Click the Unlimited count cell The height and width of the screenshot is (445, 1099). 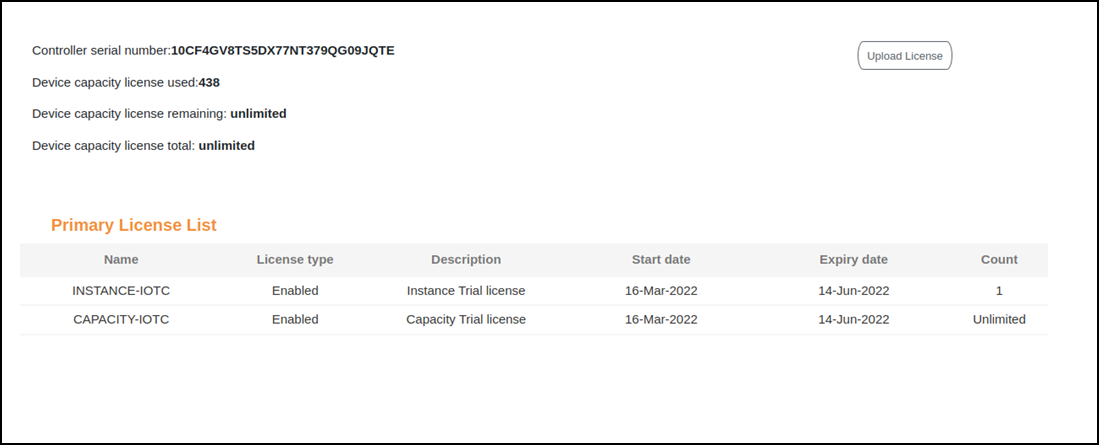point(999,320)
